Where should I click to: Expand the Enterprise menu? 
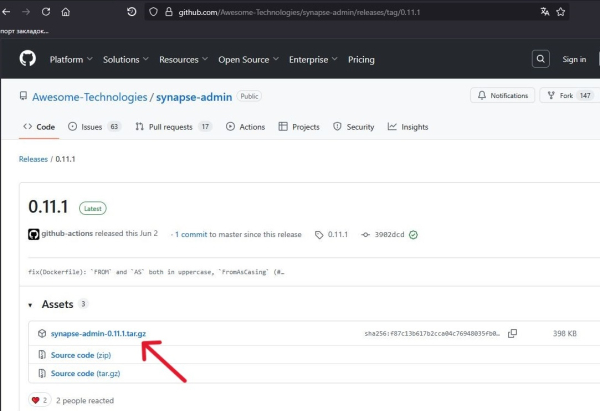(313, 60)
